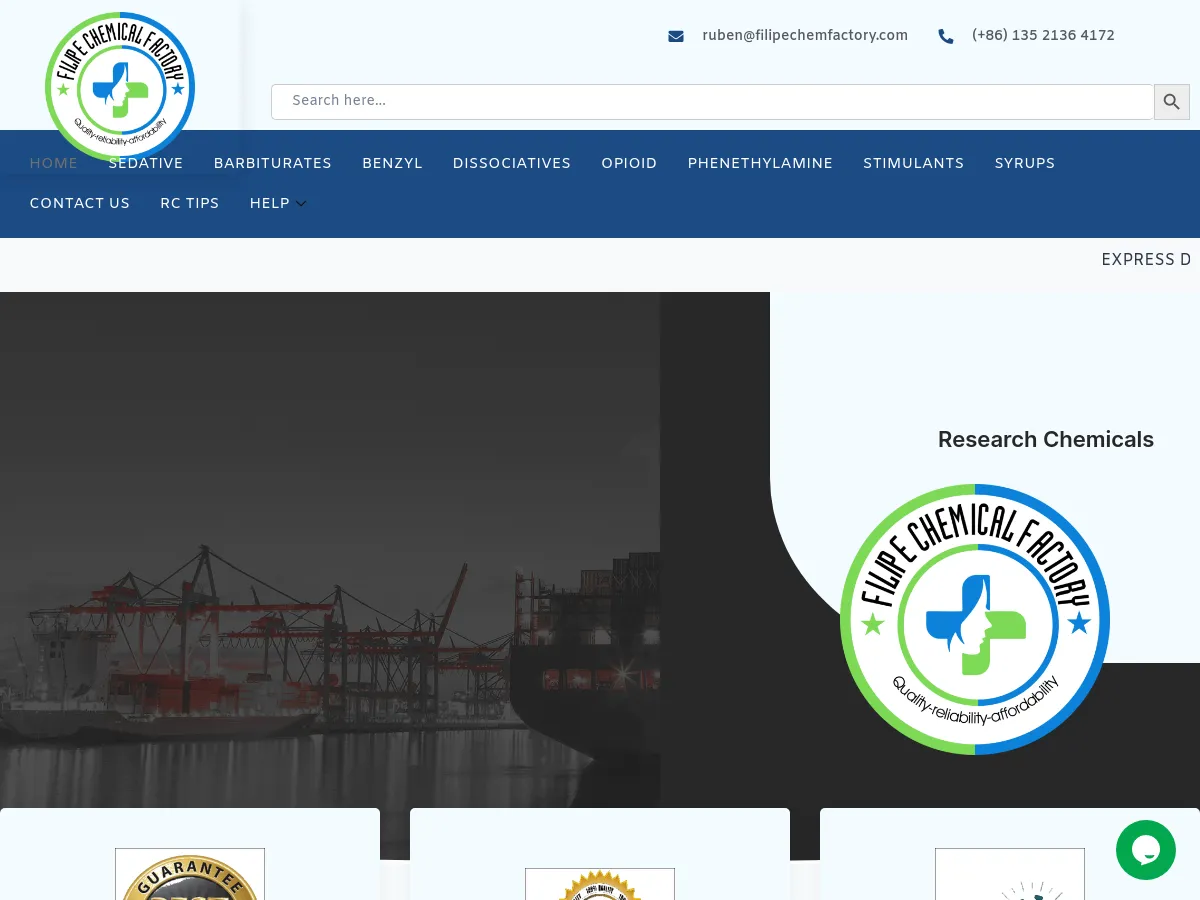The height and width of the screenshot is (900, 1200).
Task: Go to the CONTACT US page
Action: pos(80,203)
